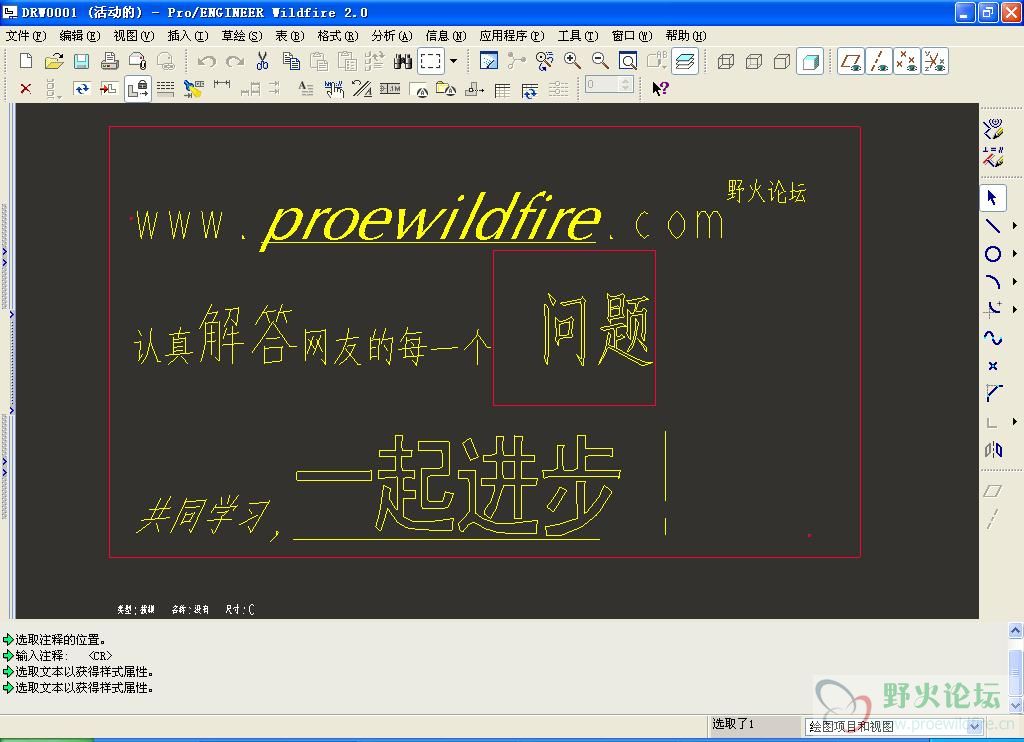1024x742 pixels.
Task: Toggle datum axes display
Action: (x=879, y=61)
